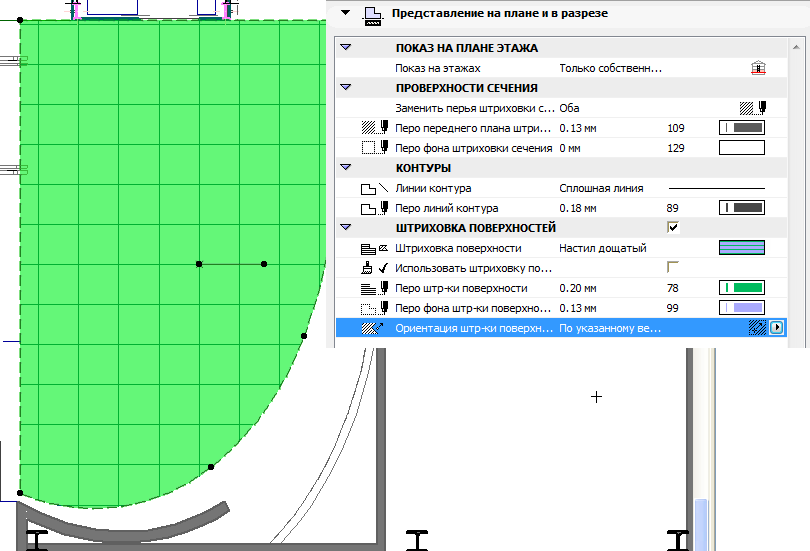810x551 pixels.
Task: Click the scroll-up arrow of the settings list
Action: (x=796, y=47)
